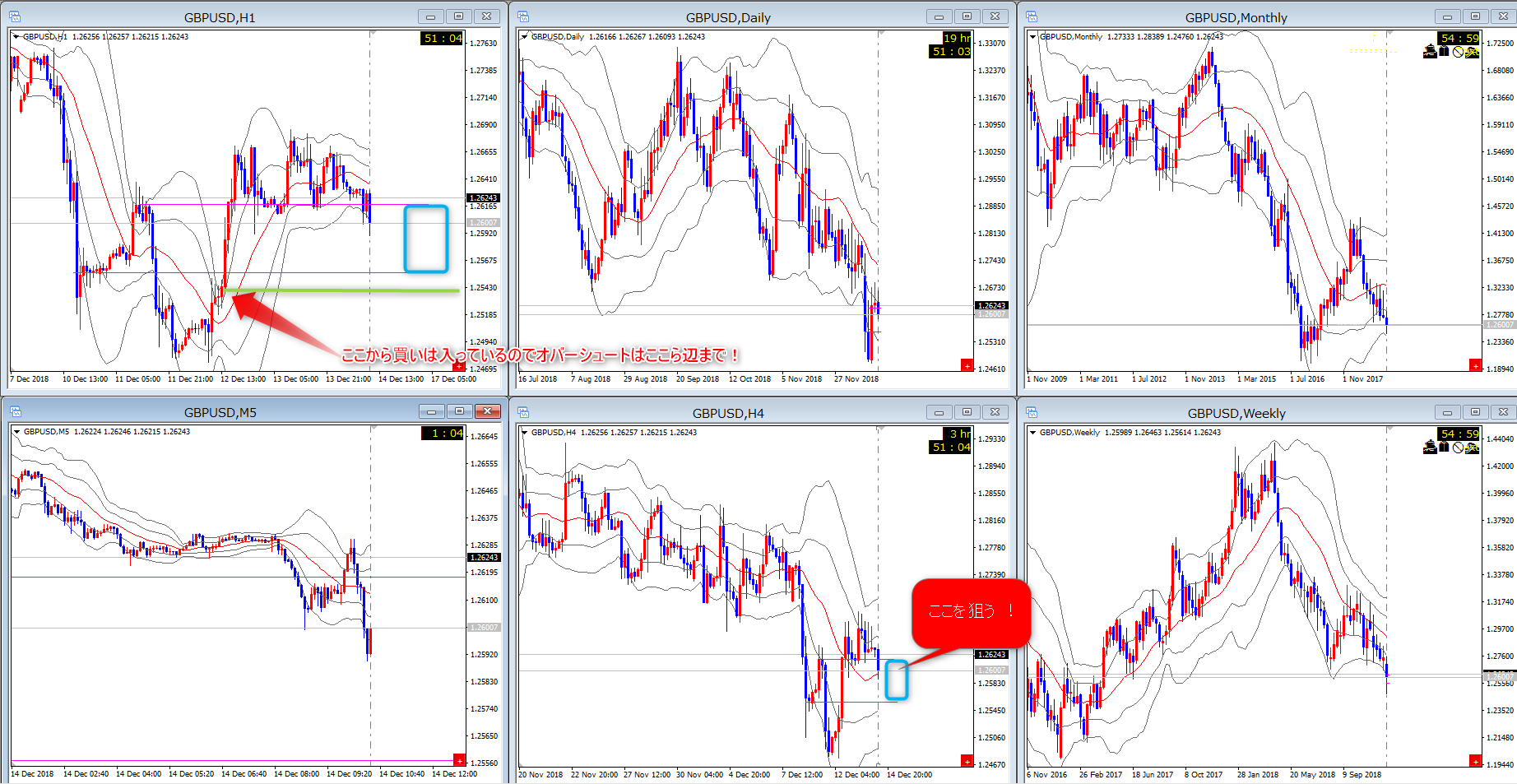
Task: Click the chart icon in GBPUSD,Weekly title bar
Action: click(1032, 412)
